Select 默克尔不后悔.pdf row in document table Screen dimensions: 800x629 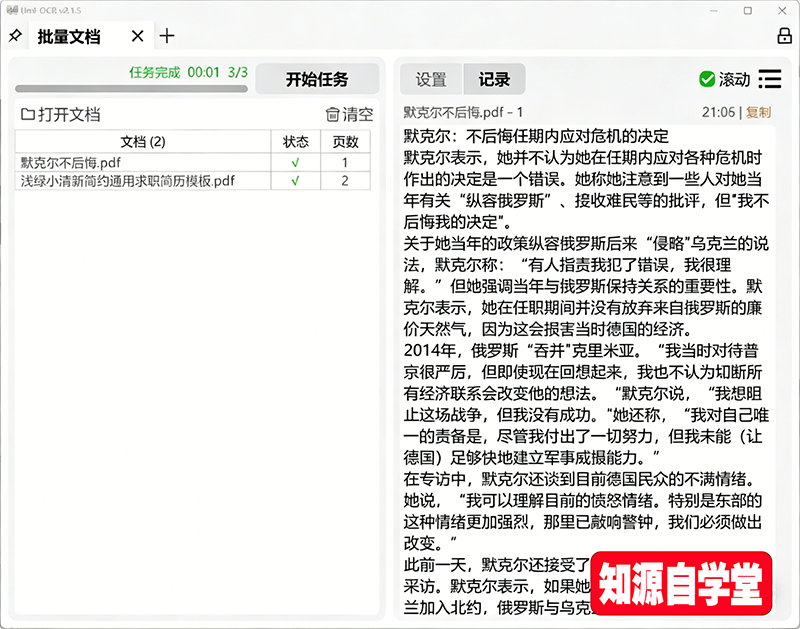(70, 162)
